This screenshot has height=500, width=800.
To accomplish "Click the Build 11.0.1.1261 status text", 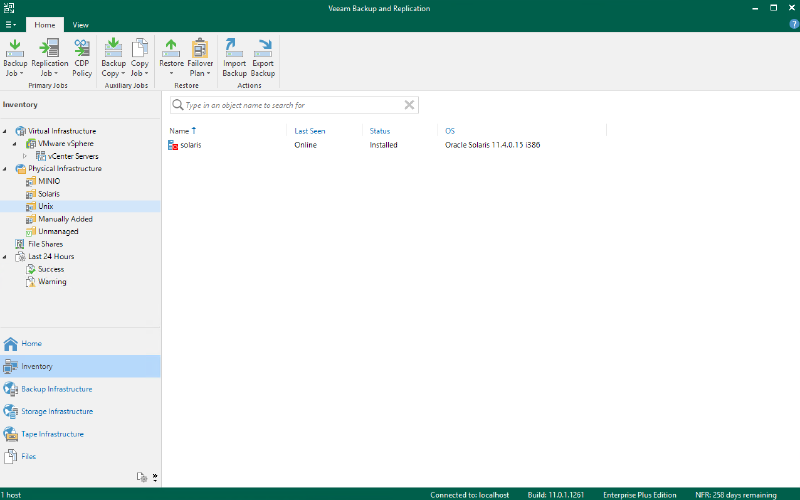I will (x=556, y=495).
